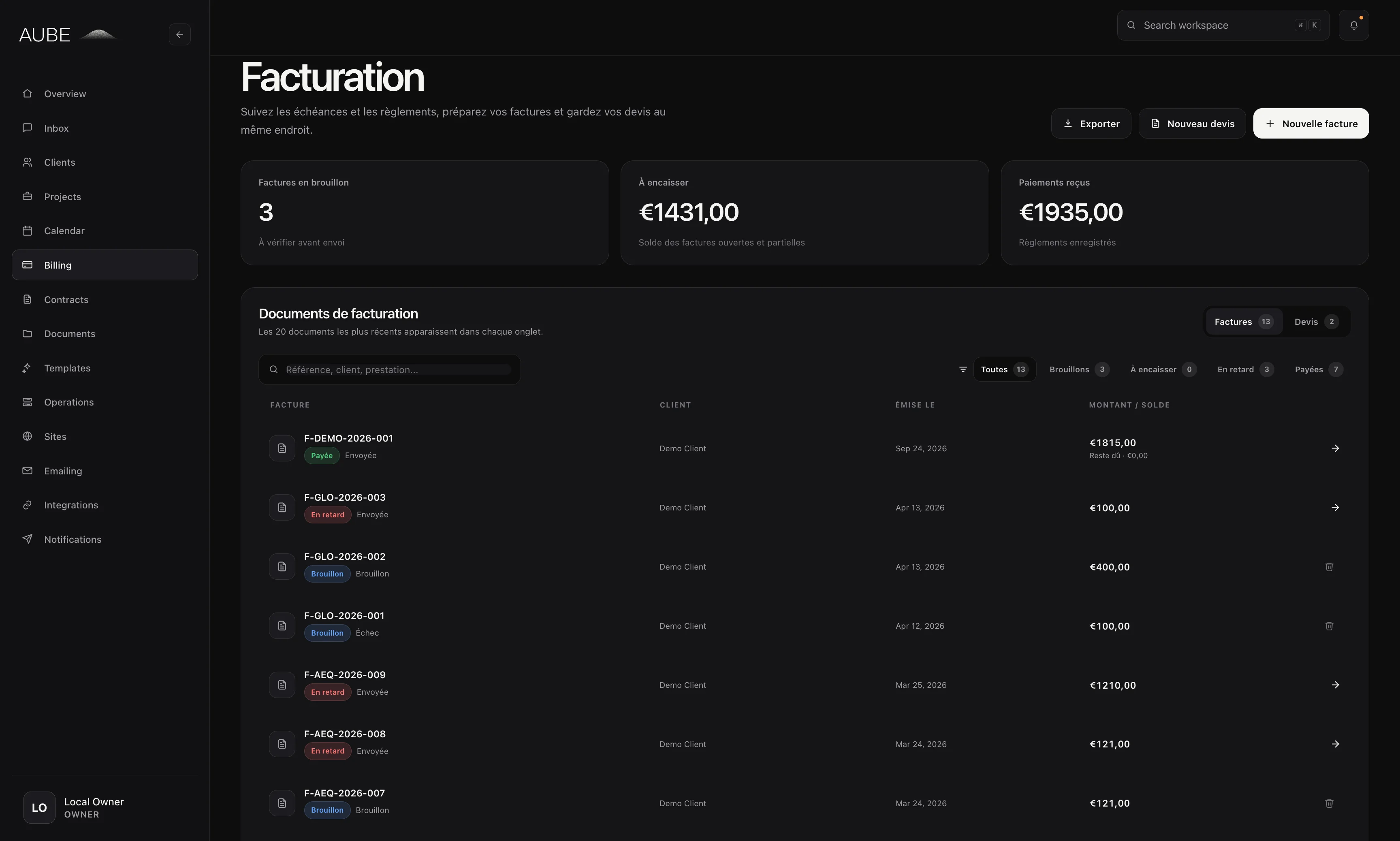Create a Nouveau devis
Image resolution: width=1400 pixels, height=841 pixels.
1192,124
